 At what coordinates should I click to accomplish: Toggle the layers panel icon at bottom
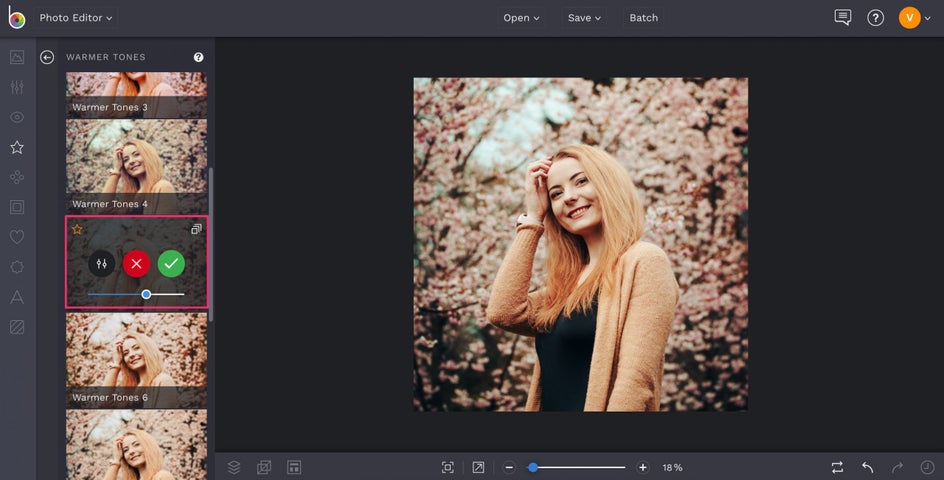234,467
